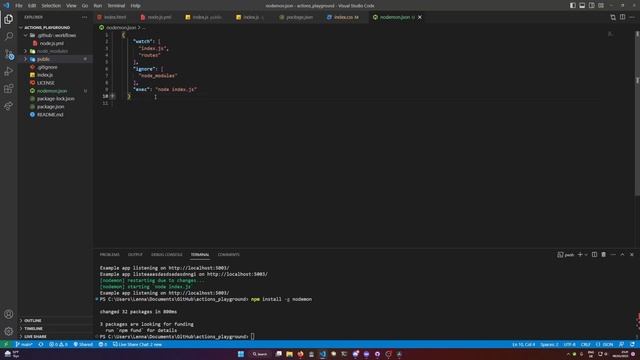This screenshot has height=360, width=640.
Task: Select nodemon.json in explorer tree
Action: (55, 91)
